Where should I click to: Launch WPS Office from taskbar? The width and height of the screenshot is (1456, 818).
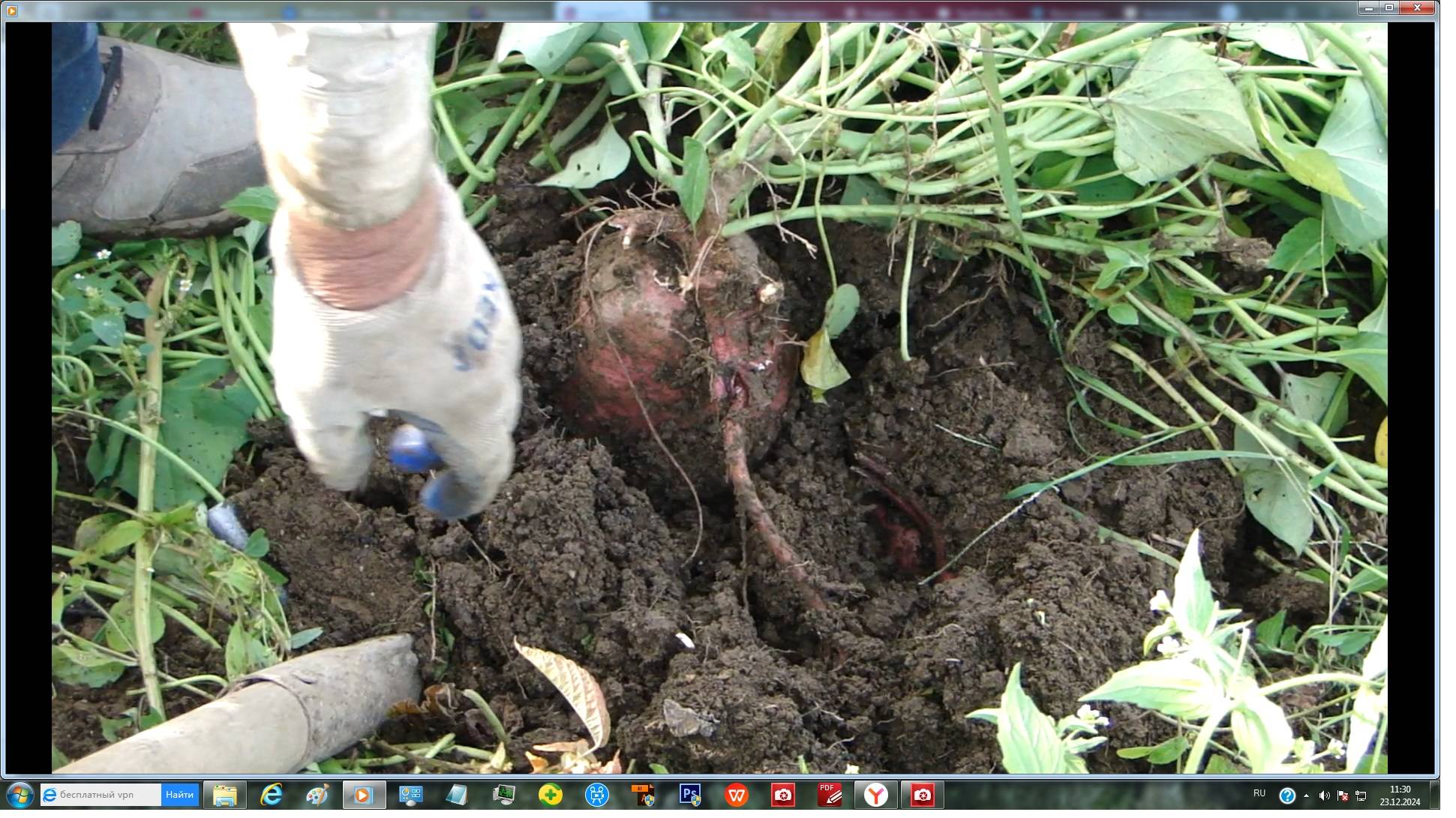pos(737,795)
